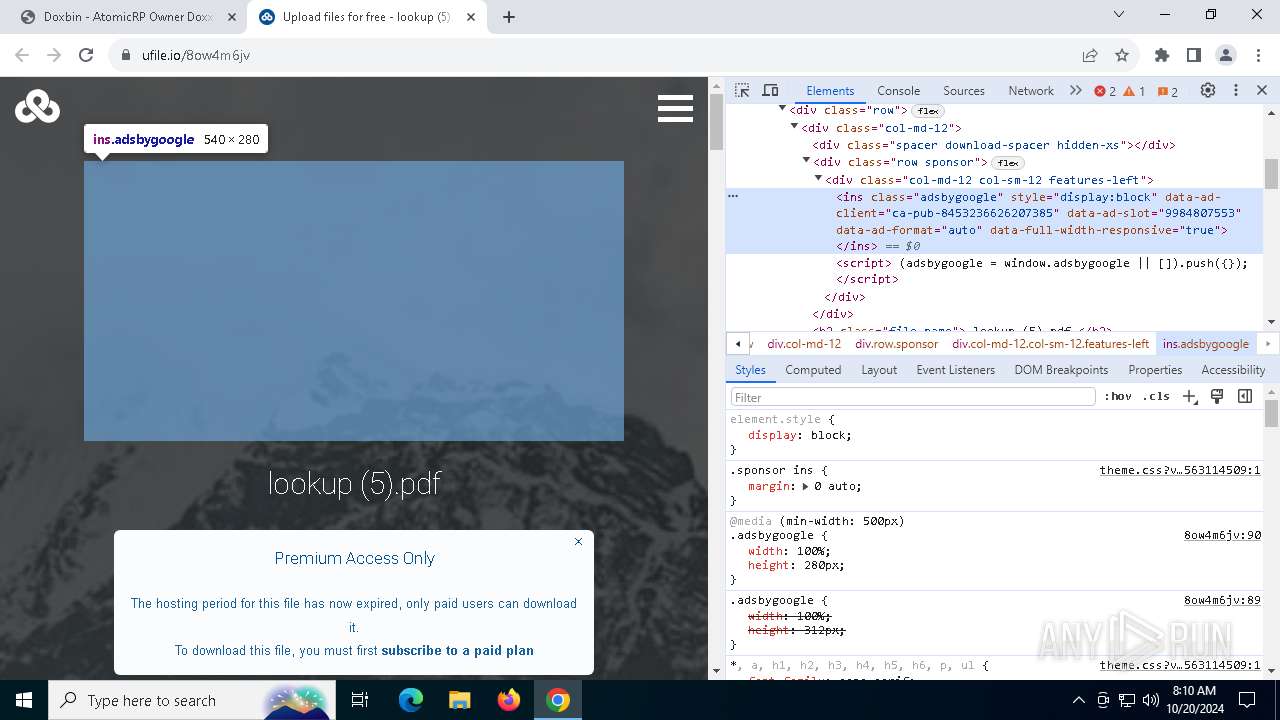1280x720 pixels.
Task: Select div.row.sponsor breadcrumb
Action: point(896,344)
